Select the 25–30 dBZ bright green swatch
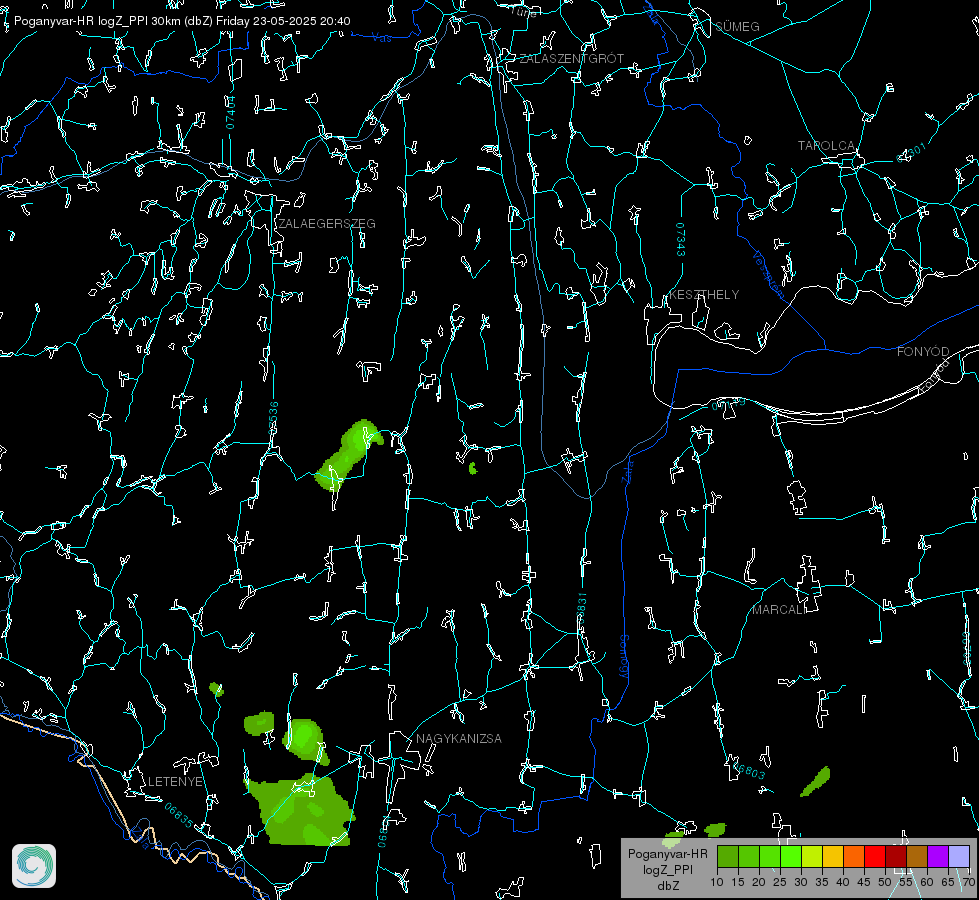Image resolution: width=979 pixels, height=900 pixels. click(x=791, y=856)
